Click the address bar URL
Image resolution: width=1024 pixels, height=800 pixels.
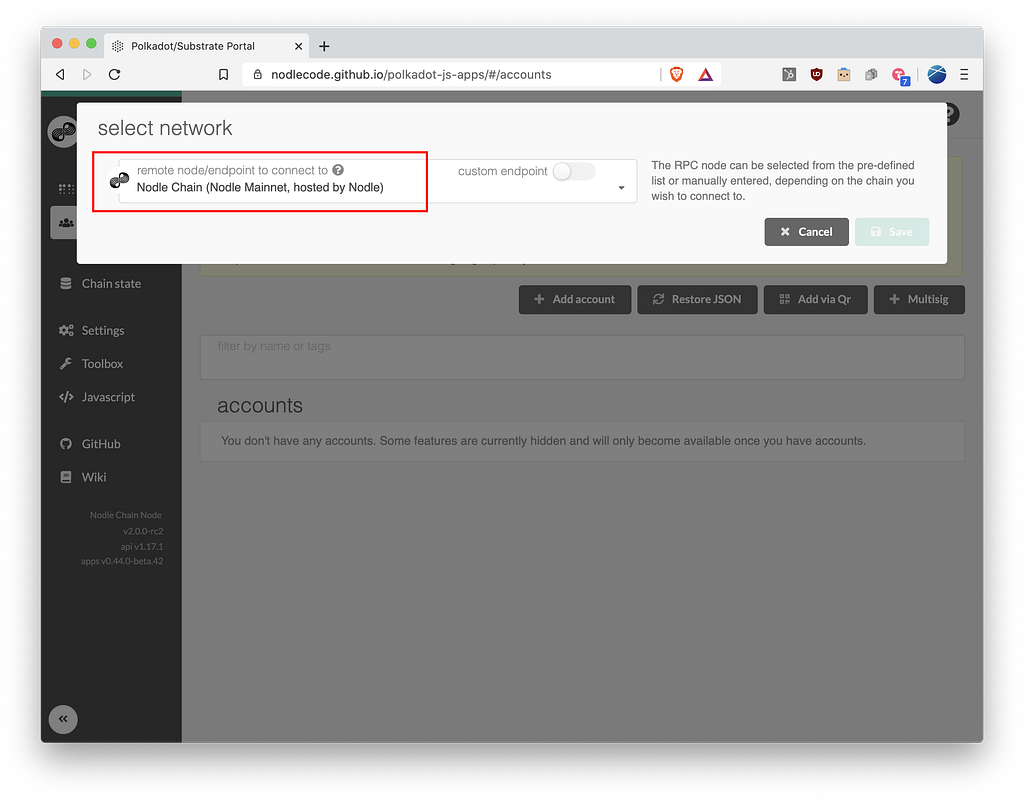tap(411, 74)
